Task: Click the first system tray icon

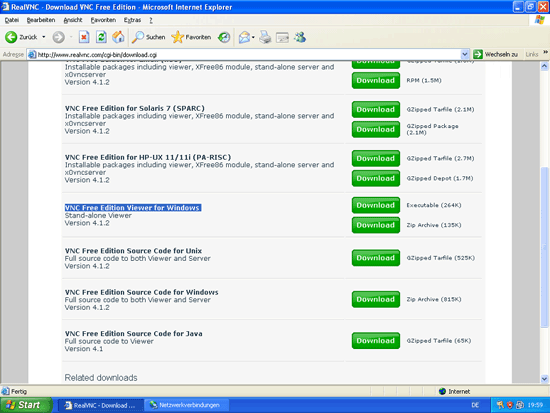Action: click(499, 405)
